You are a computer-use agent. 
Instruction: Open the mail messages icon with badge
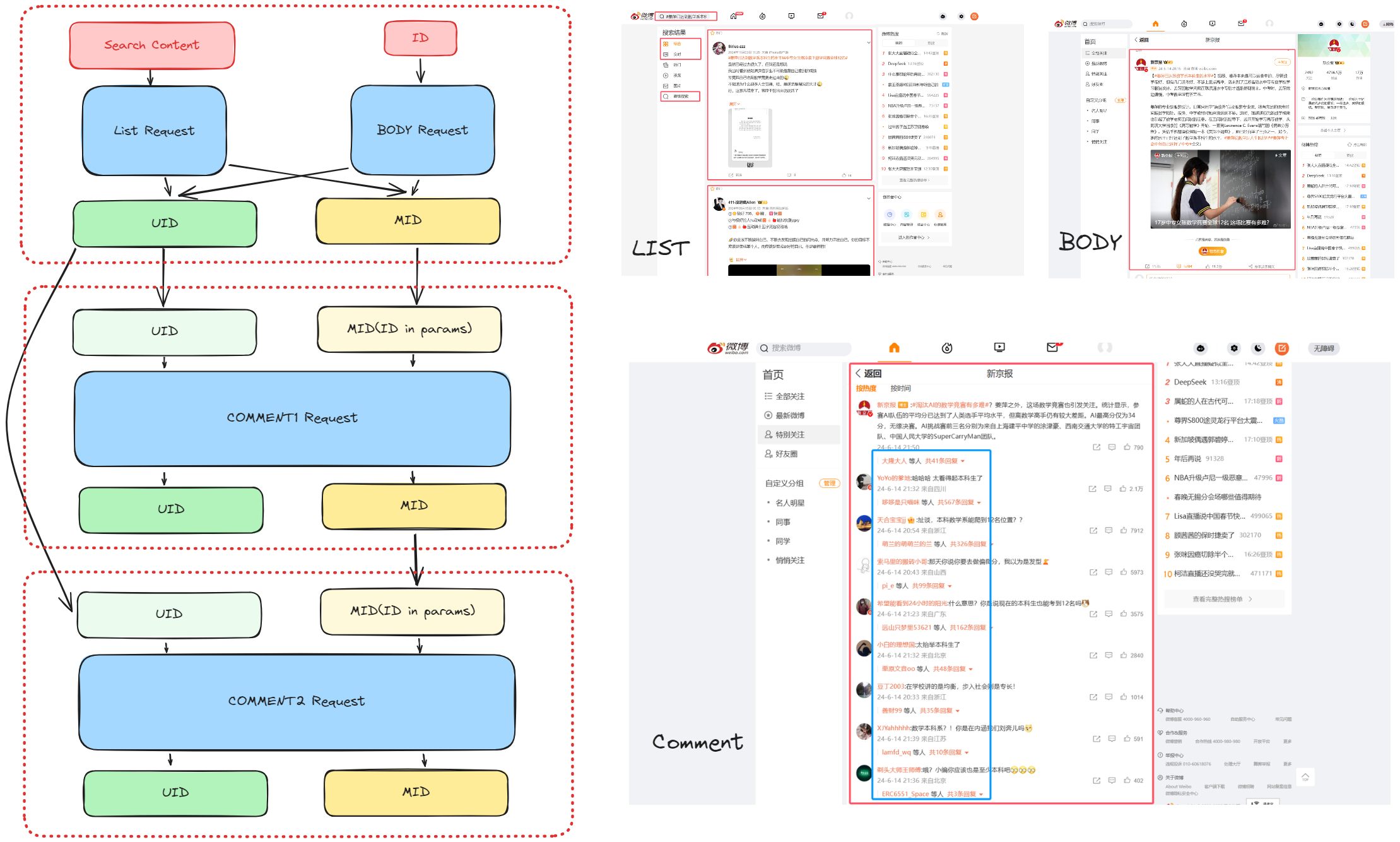[x=1052, y=347]
